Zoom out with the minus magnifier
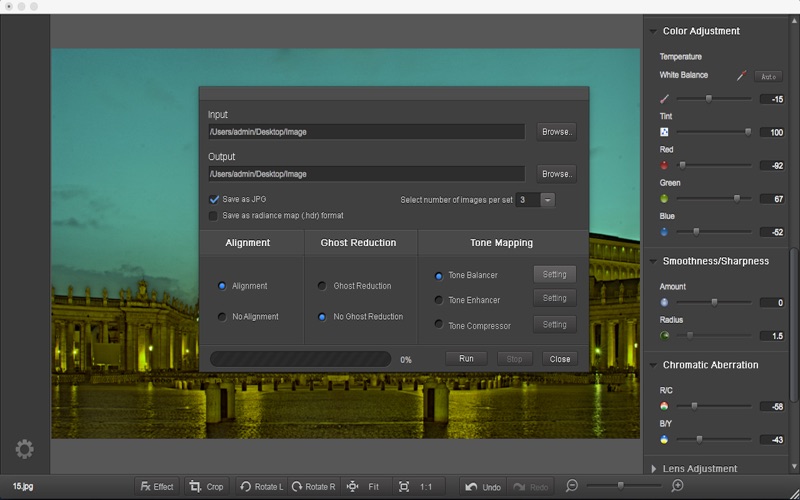Screen dimensions: 800x500 [x=572, y=485]
